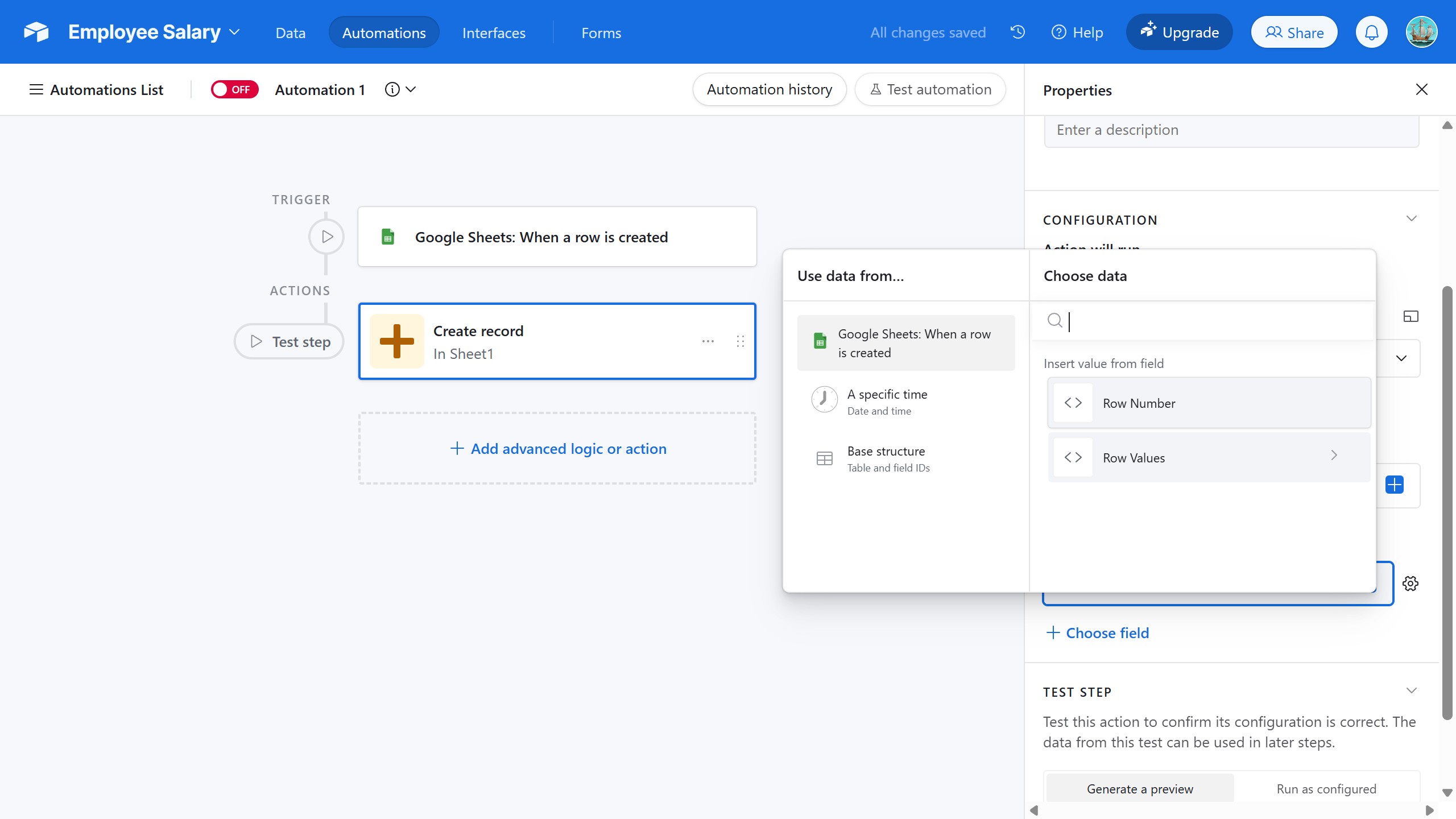Viewport: 1456px width, 819px height.
Task: Click the trigger play circle icon
Action: (326, 237)
